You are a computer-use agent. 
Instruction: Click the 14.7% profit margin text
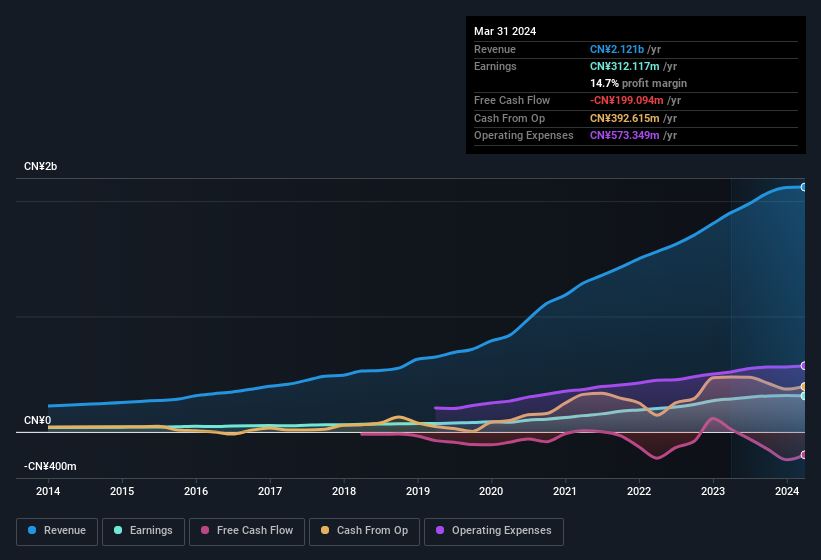[x=638, y=83]
